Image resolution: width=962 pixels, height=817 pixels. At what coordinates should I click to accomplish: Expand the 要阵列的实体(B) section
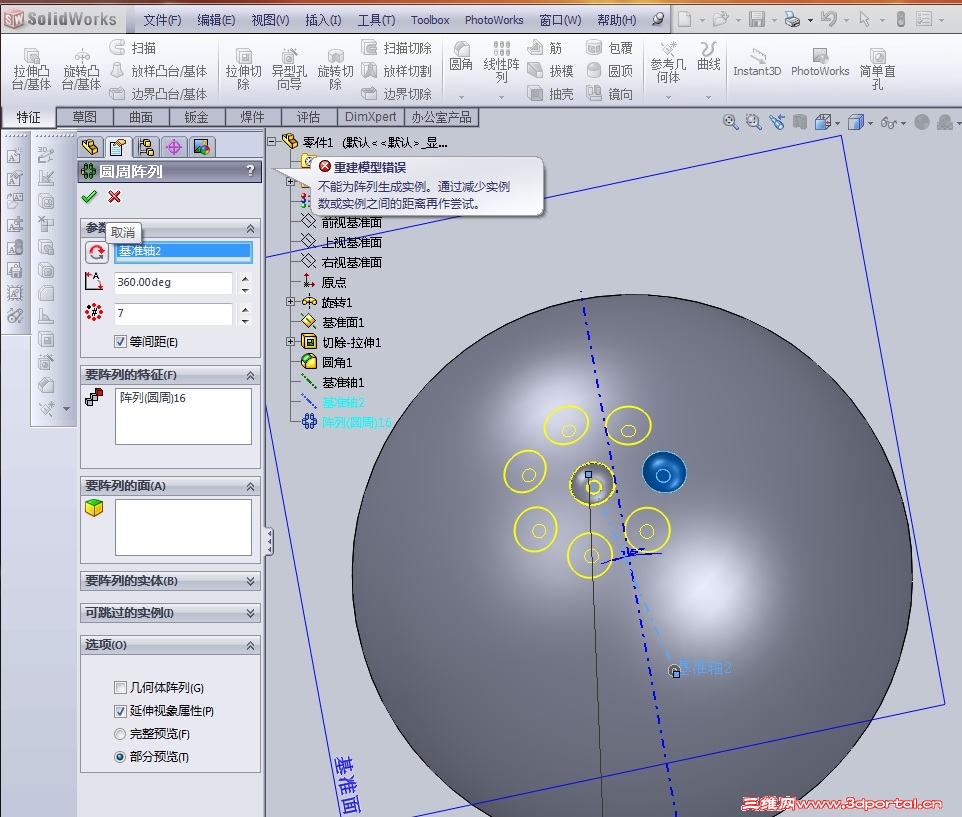250,581
